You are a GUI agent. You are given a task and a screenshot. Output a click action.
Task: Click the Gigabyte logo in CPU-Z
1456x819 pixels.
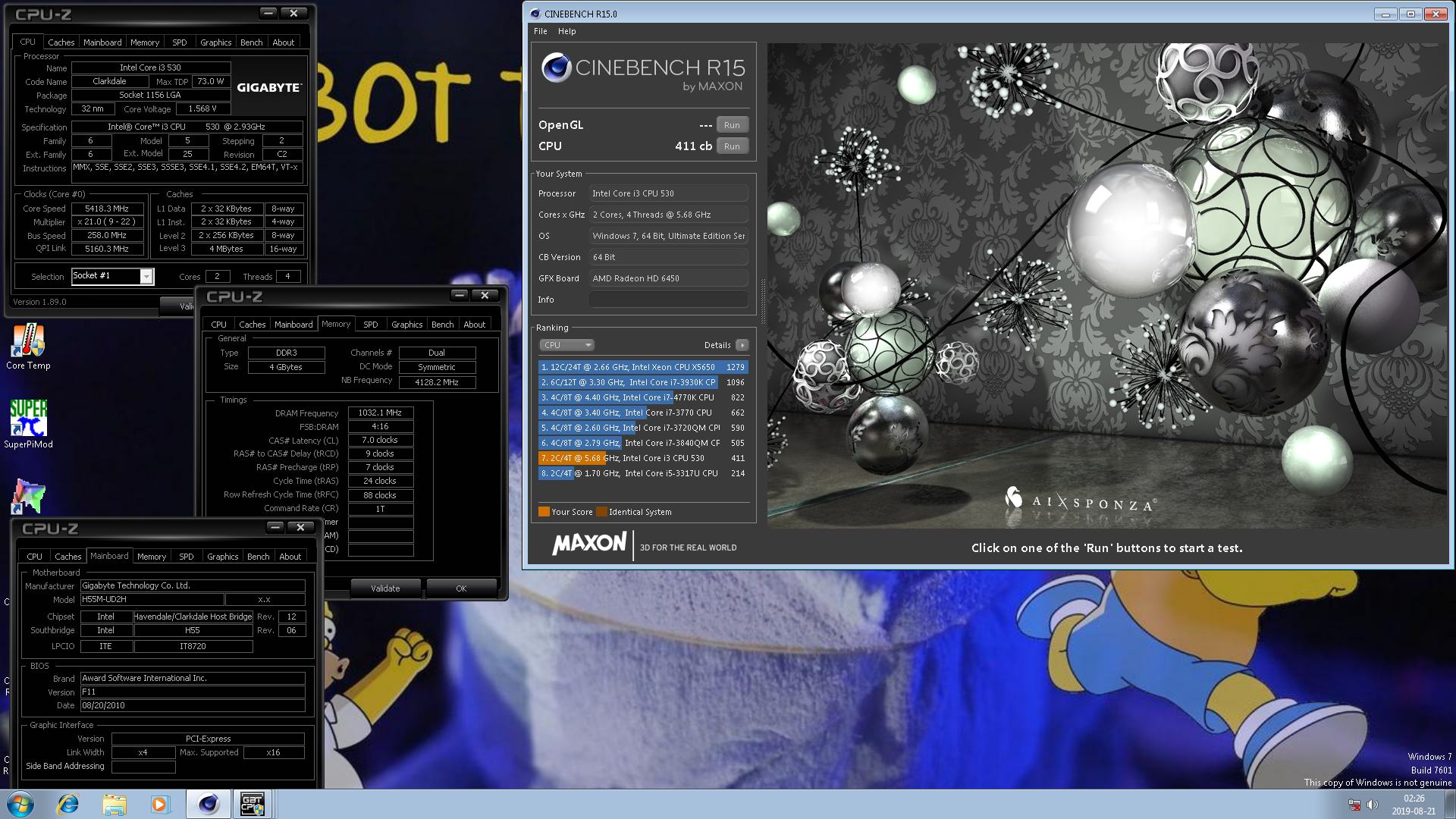point(268,87)
